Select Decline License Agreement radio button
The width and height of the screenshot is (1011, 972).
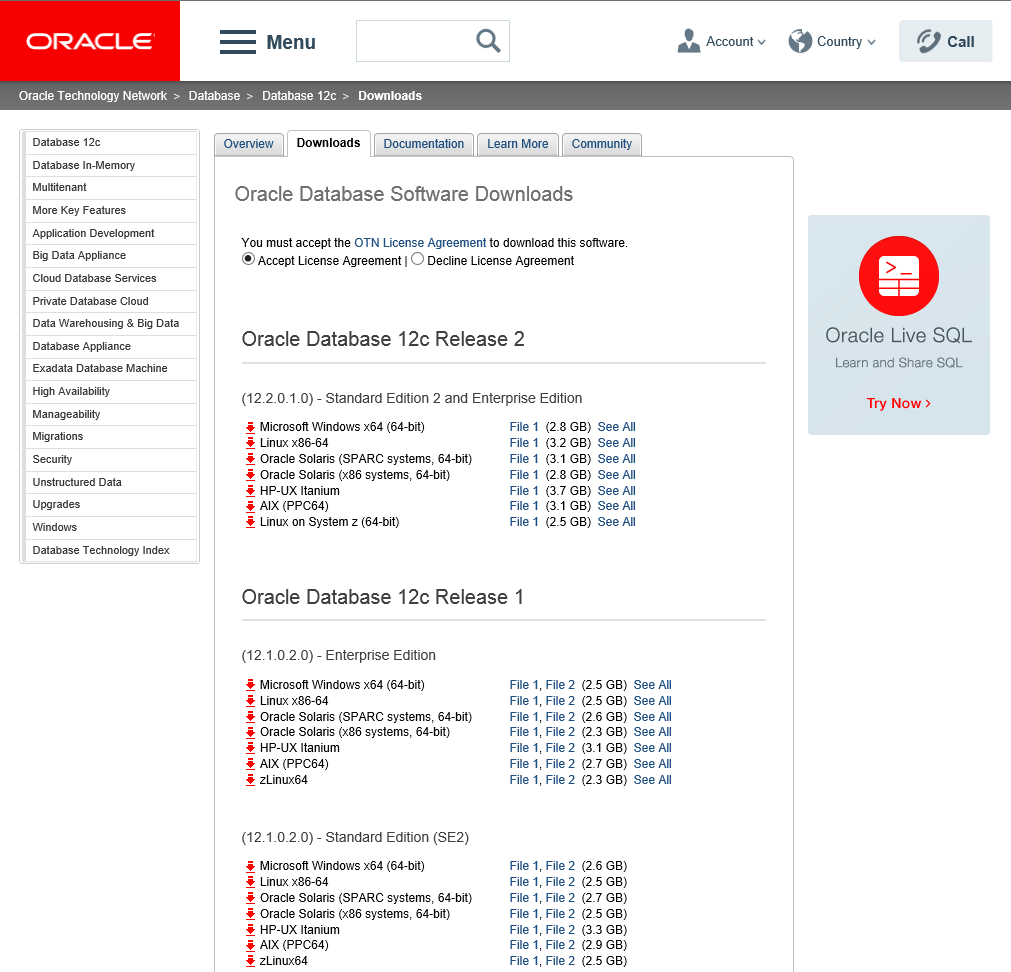(x=418, y=259)
